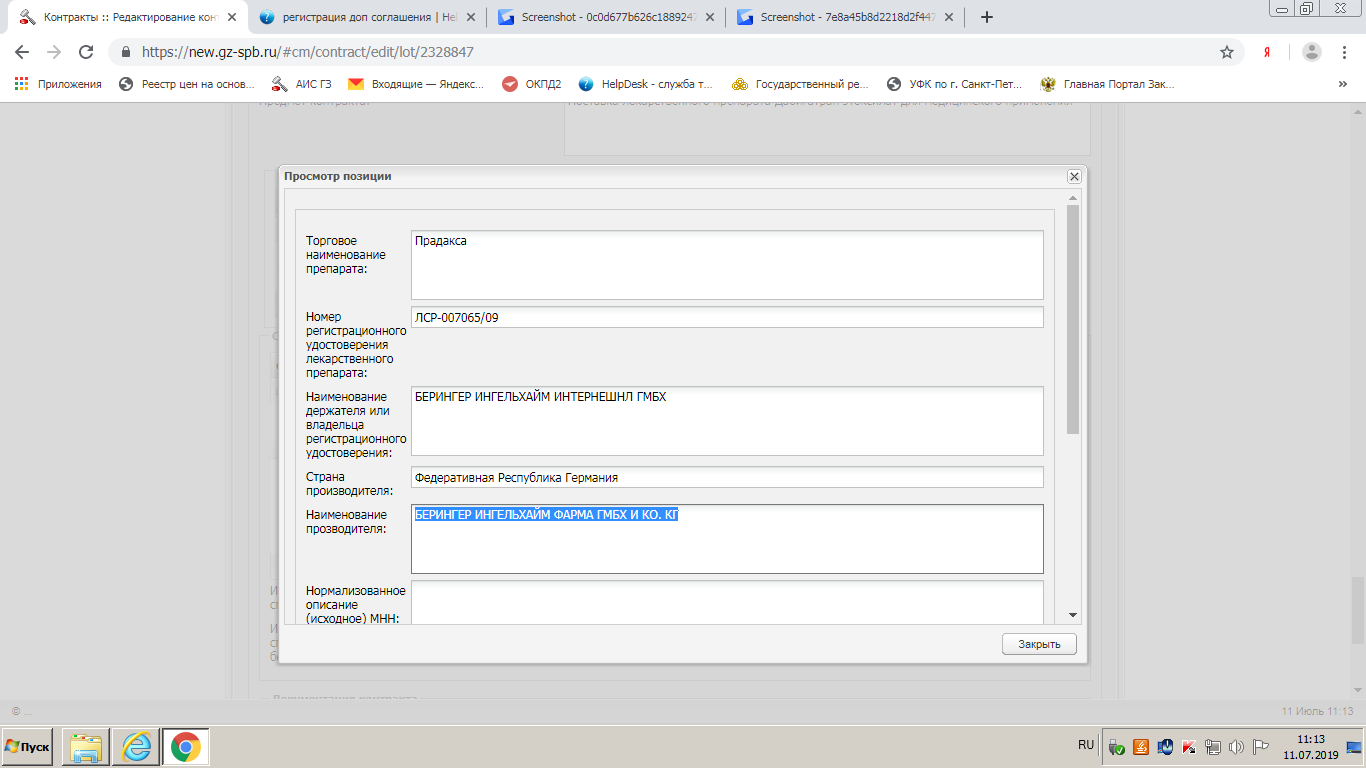Open File Explorer from the taskbar
This screenshot has width=1366, height=768.
pos(86,747)
